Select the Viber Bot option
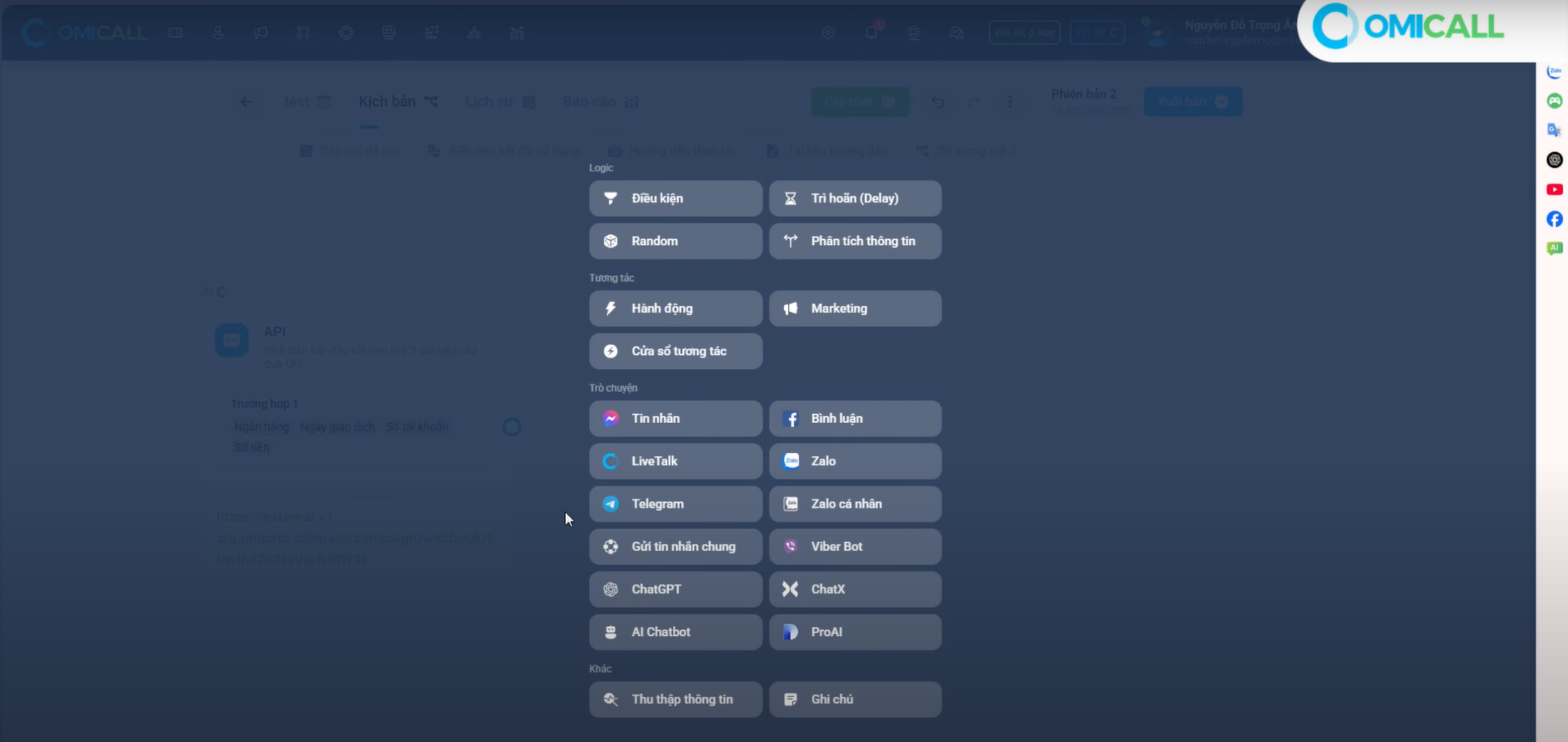The width and height of the screenshot is (1568, 742). pyautogui.click(x=855, y=547)
